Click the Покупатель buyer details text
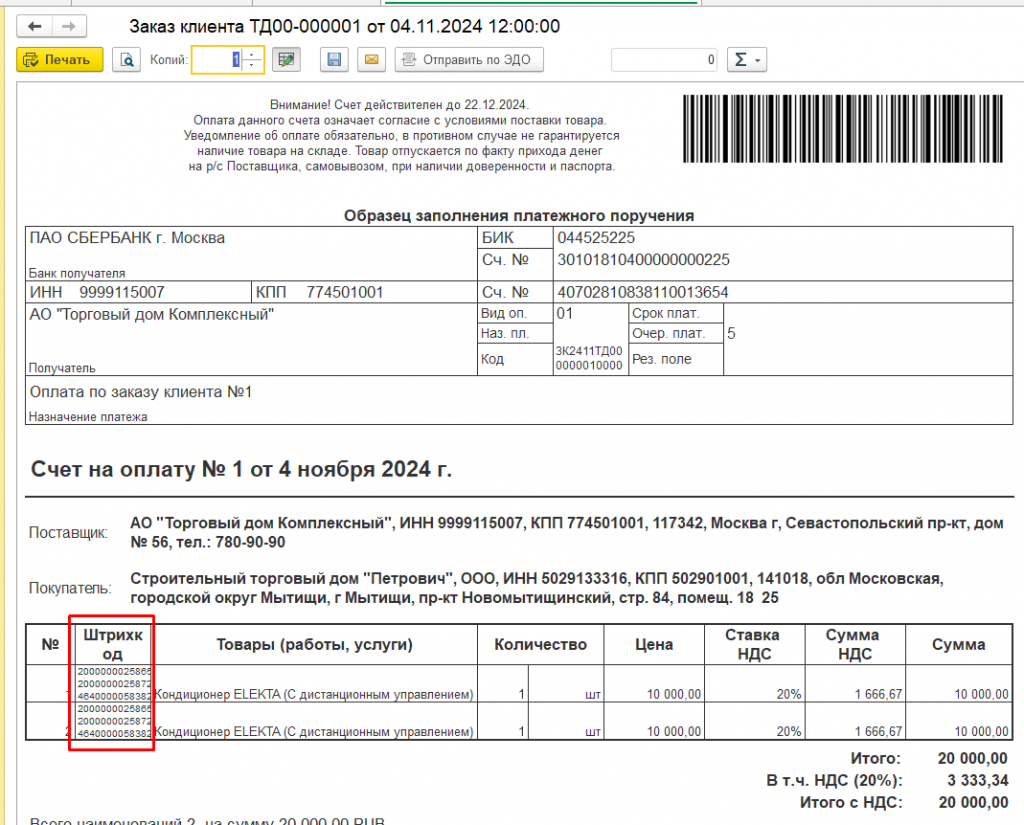 tap(536, 588)
